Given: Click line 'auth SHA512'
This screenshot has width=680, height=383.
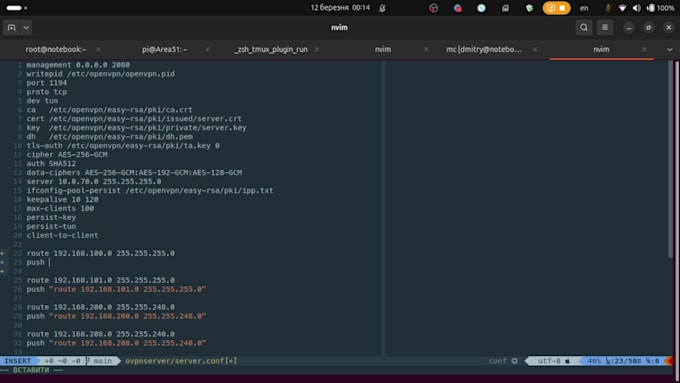Looking at the screenshot, I should coord(51,164).
